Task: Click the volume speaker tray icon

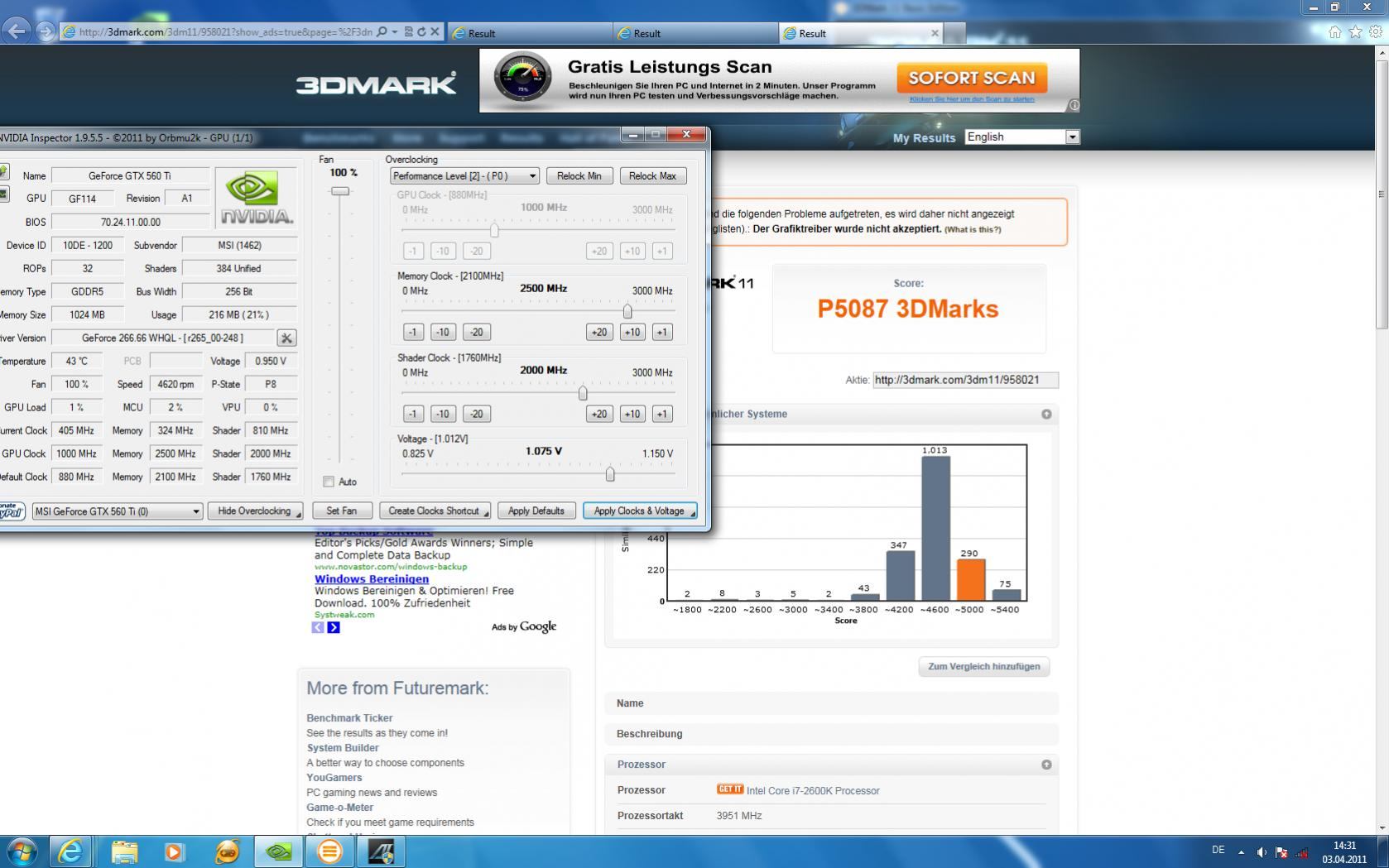Action: (x=1261, y=851)
